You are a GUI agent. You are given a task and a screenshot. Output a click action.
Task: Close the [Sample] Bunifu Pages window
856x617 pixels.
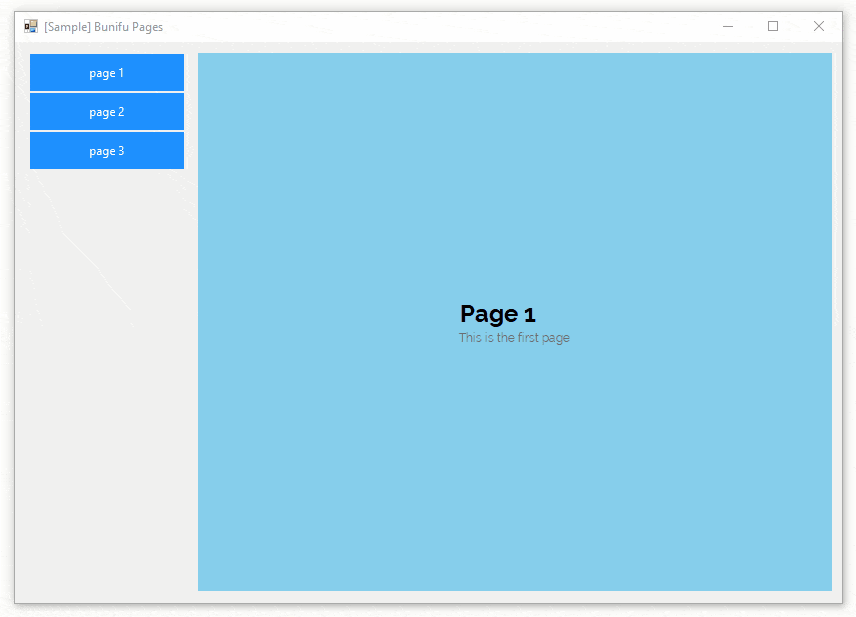(x=818, y=26)
